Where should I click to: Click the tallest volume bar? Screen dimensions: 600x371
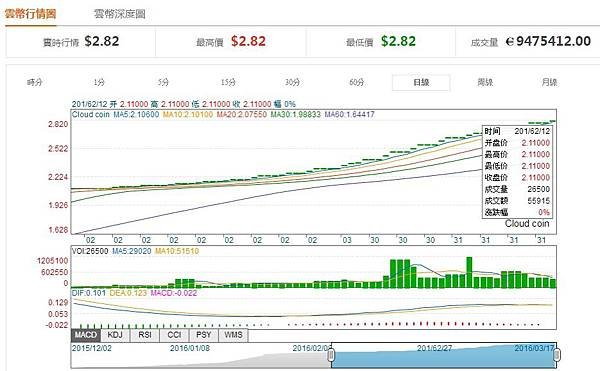coord(469,272)
